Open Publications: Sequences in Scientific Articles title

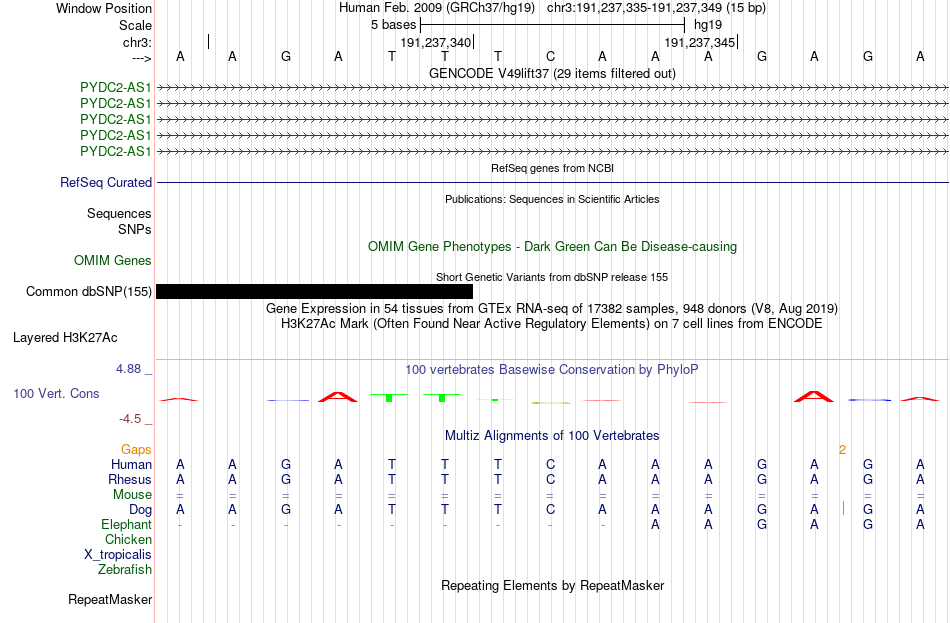tap(552, 199)
